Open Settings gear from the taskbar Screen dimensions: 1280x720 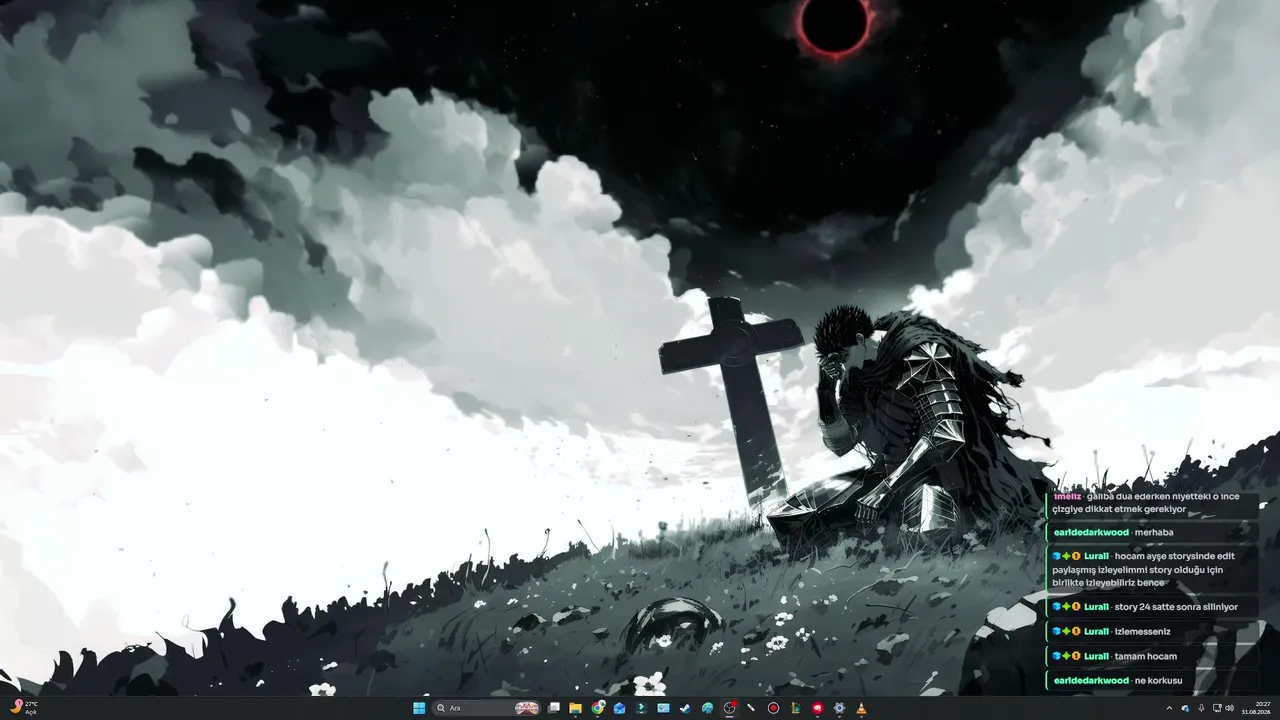(x=839, y=708)
